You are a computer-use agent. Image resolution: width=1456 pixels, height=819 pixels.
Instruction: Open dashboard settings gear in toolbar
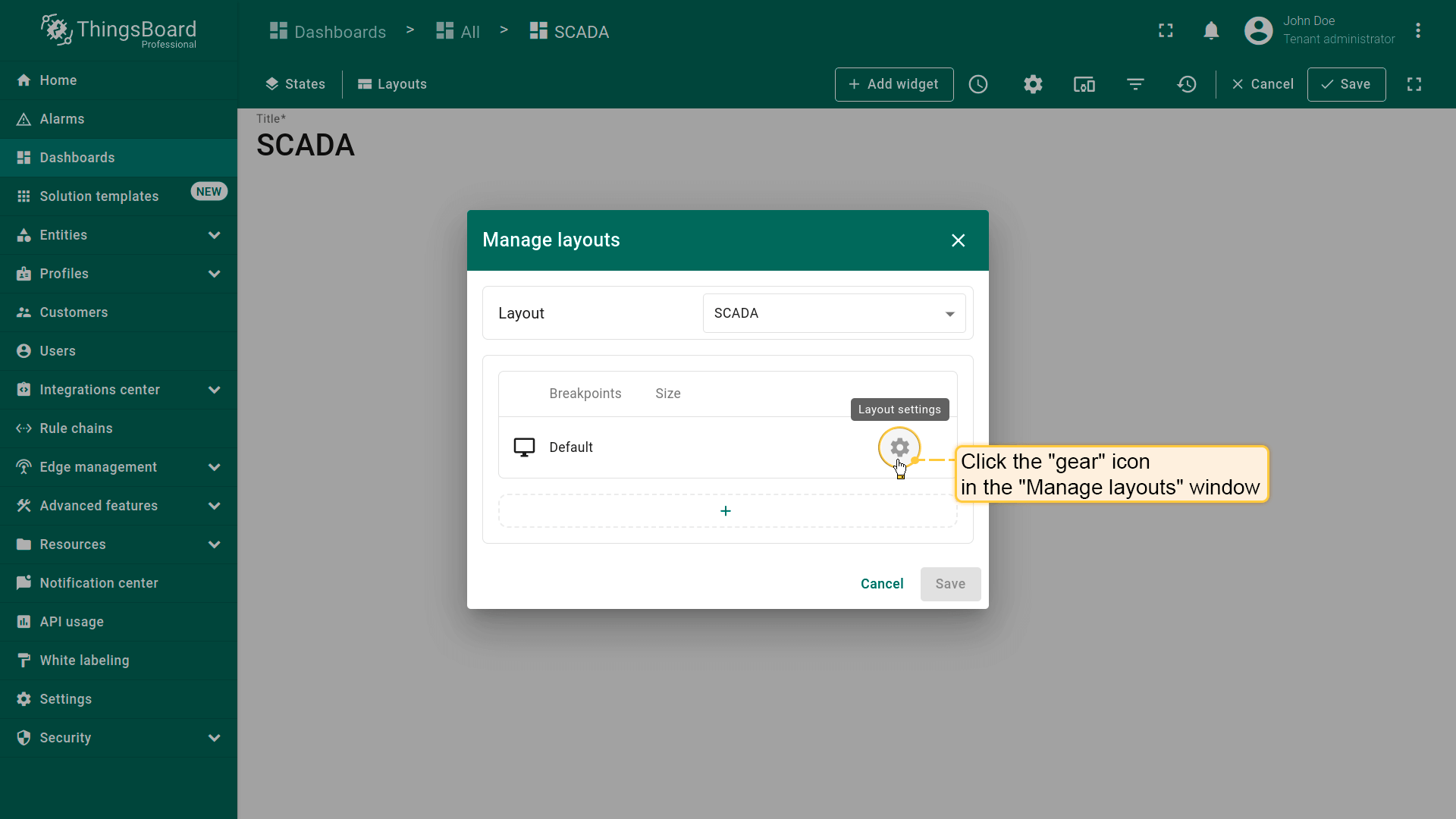(1033, 84)
